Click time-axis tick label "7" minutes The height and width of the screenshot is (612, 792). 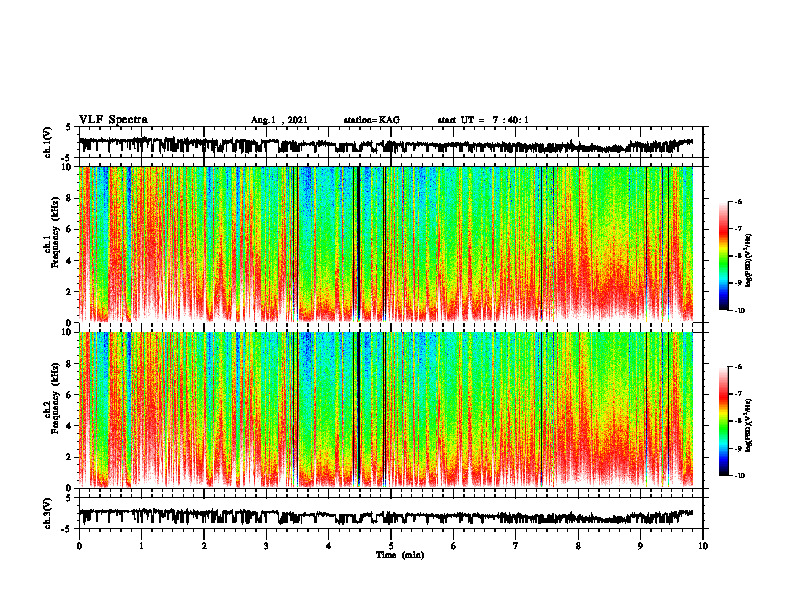(x=516, y=546)
